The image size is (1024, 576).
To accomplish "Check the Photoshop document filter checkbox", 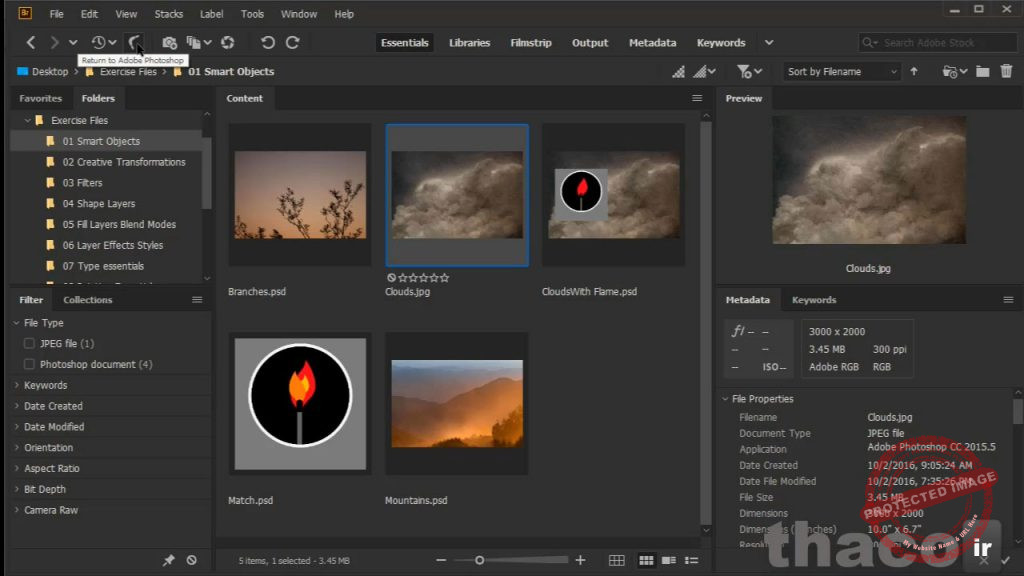I will click(29, 365).
